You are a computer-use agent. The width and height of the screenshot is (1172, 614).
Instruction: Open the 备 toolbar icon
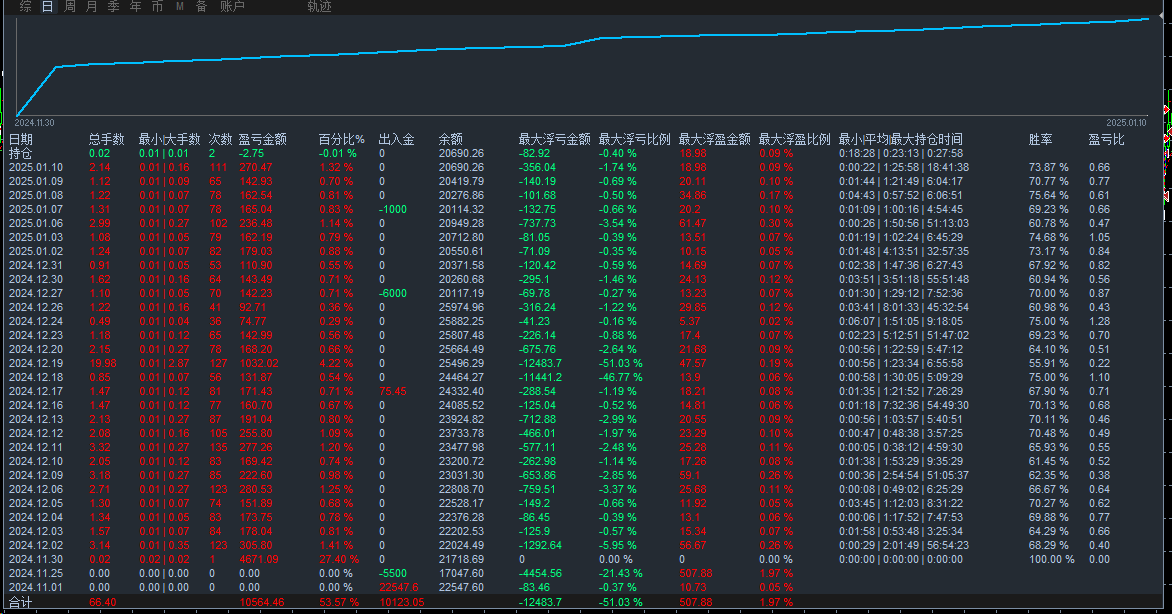(202, 6)
